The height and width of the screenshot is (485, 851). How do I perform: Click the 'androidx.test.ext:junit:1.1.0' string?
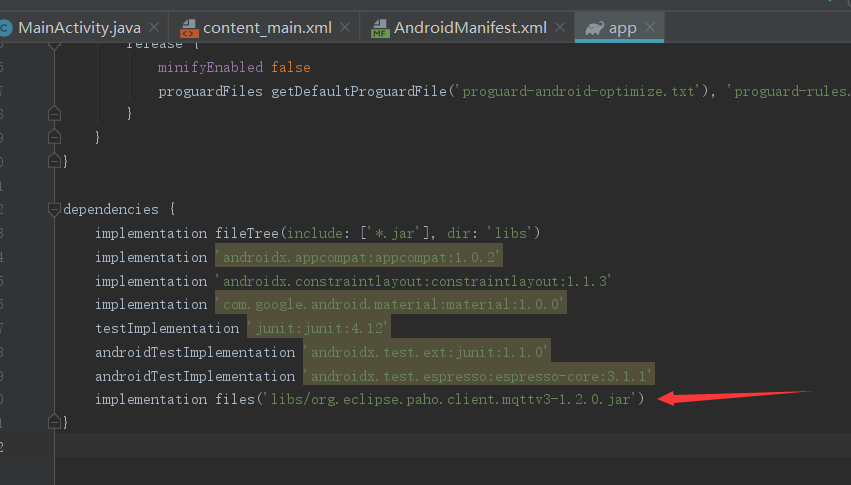(x=426, y=352)
